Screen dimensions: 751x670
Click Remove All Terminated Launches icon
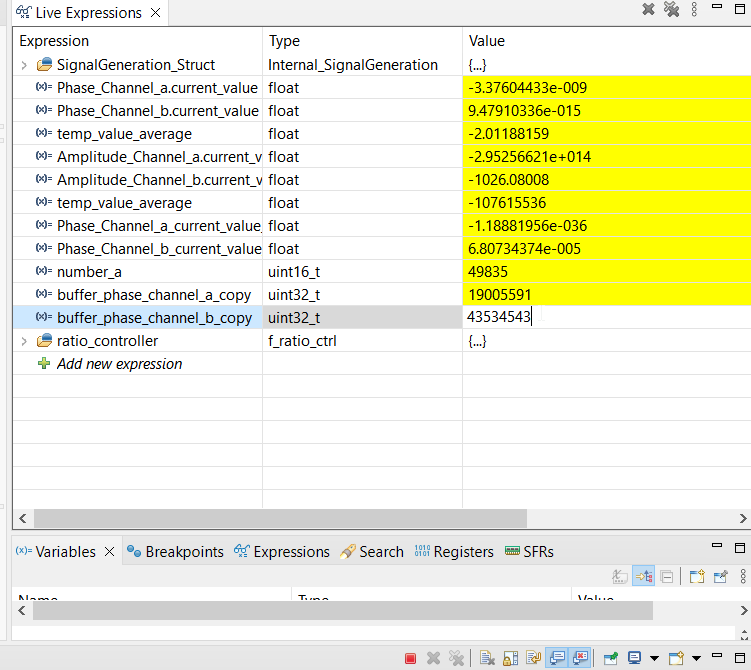click(456, 659)
